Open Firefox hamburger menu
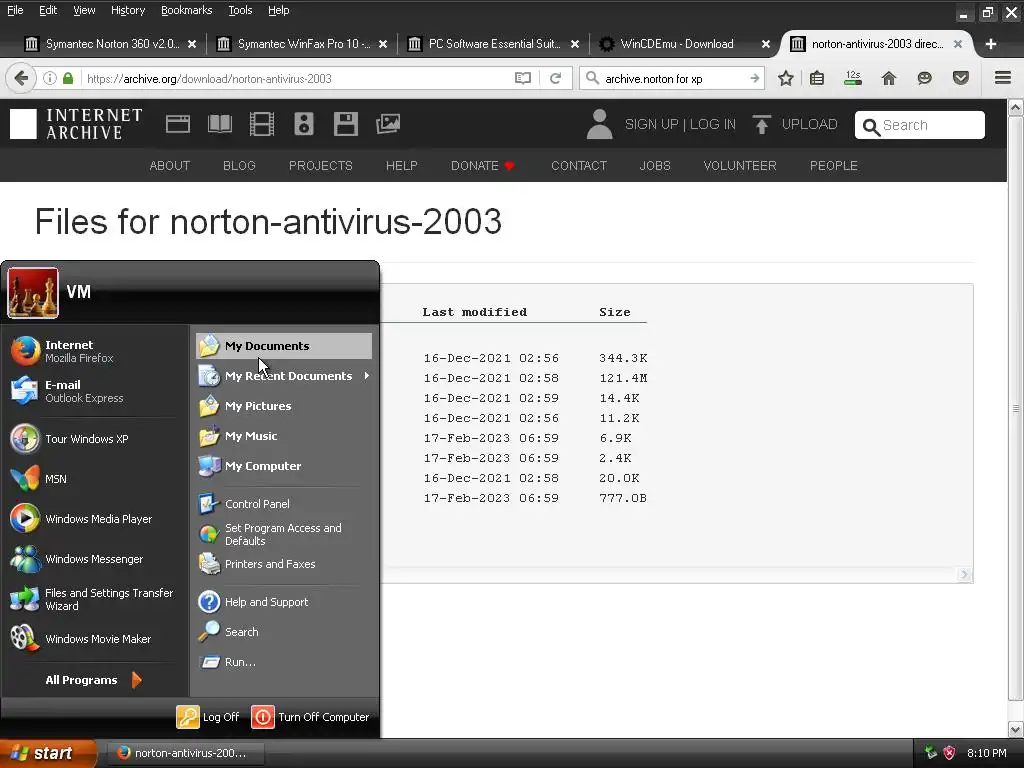 tap(1003, 78)
